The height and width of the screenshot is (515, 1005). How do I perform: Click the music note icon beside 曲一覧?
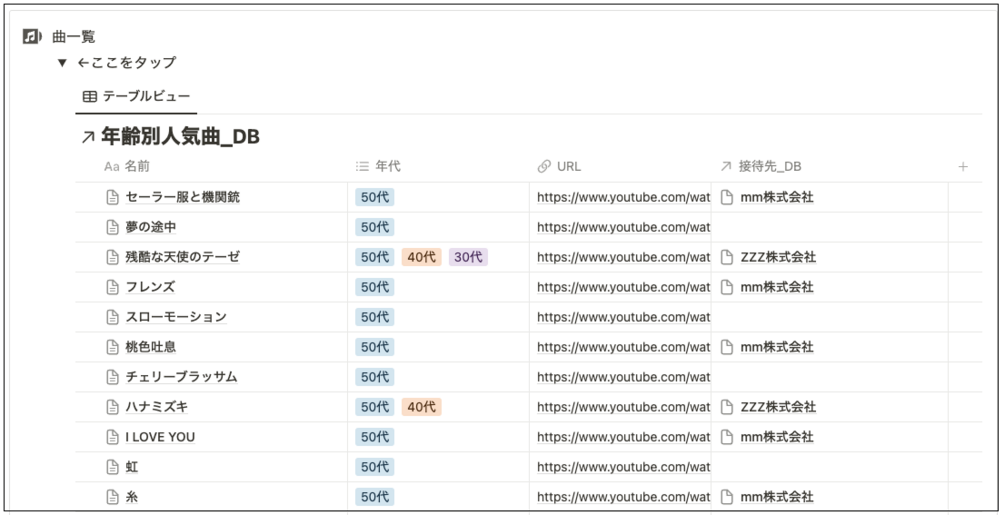coord(32,37)
